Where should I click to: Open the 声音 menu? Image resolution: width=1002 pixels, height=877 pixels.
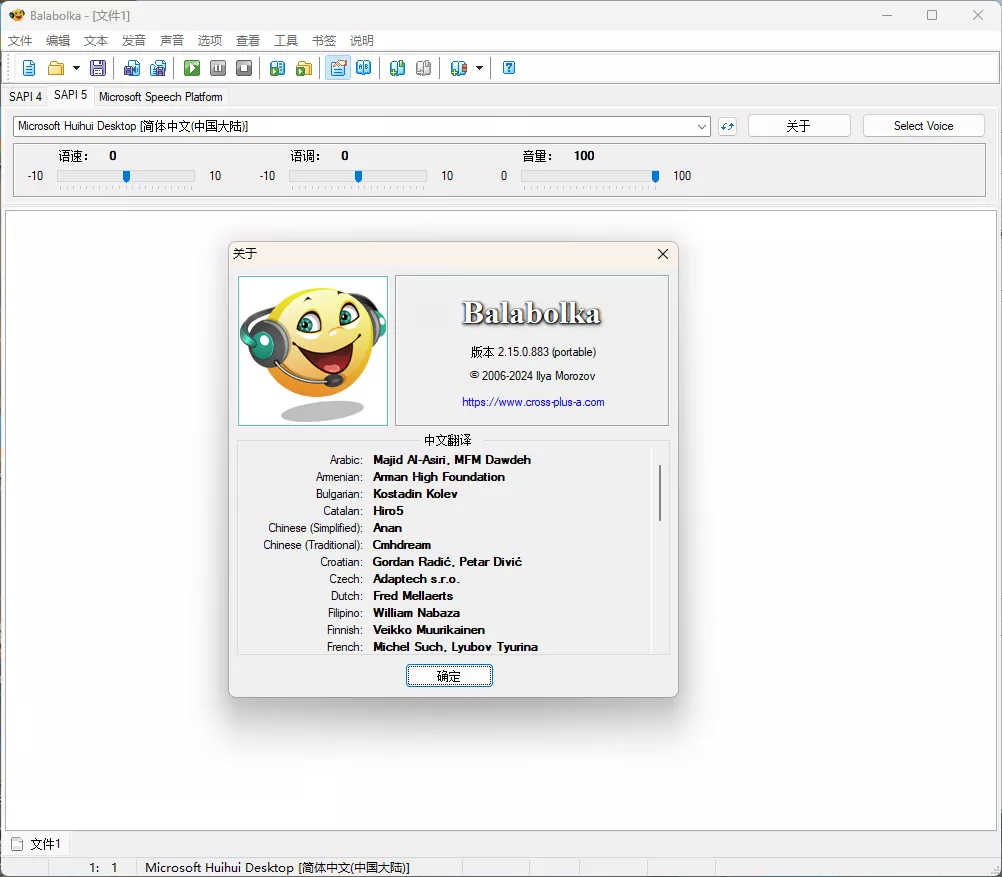pyautogui.click(x=171, y=40)
